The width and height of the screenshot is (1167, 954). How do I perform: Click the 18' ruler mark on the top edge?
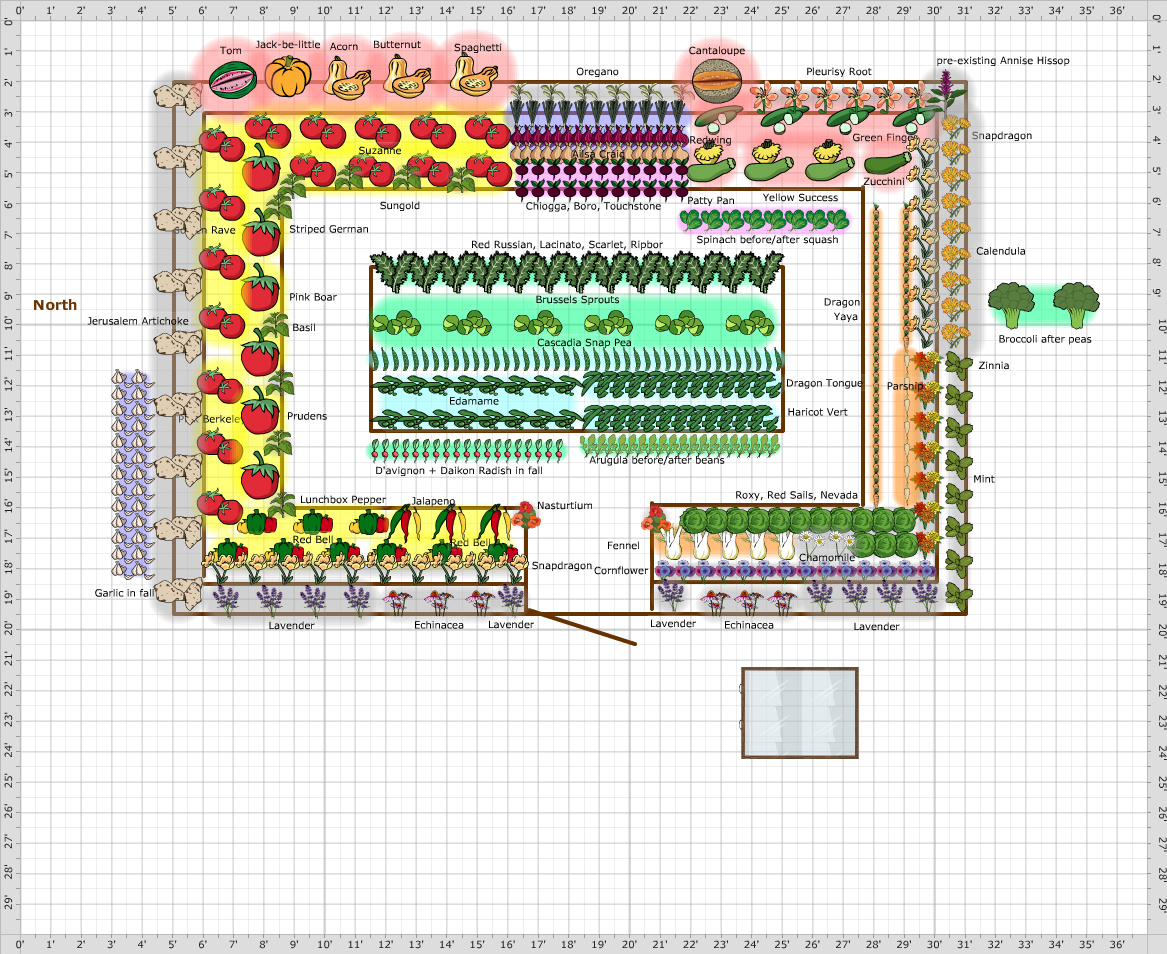[569, 10]
